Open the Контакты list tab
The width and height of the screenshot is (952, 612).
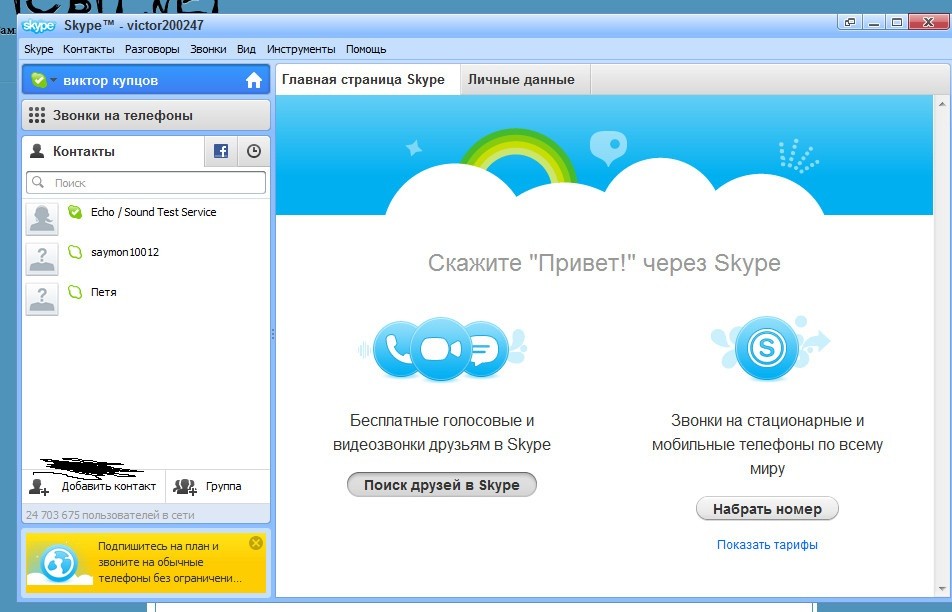(113, 151)
